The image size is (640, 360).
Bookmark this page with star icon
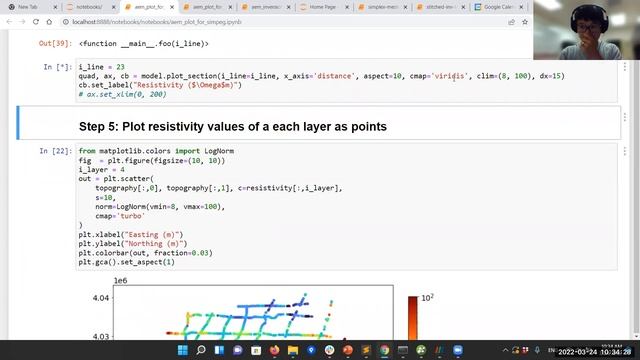click(525, 22)
